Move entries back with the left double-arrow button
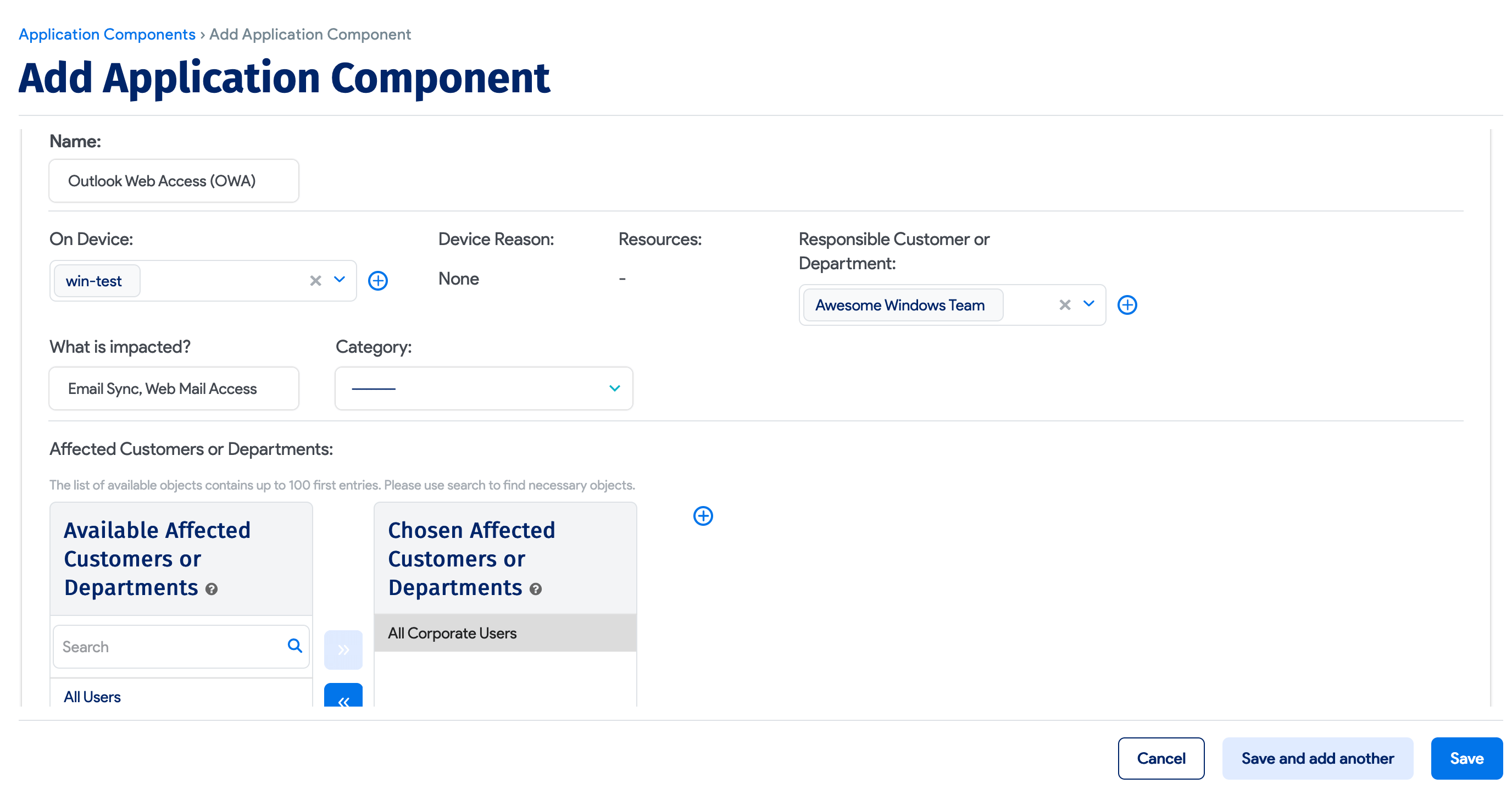The width and height of the screenshot is (1512, 789). tap(343, 701)
